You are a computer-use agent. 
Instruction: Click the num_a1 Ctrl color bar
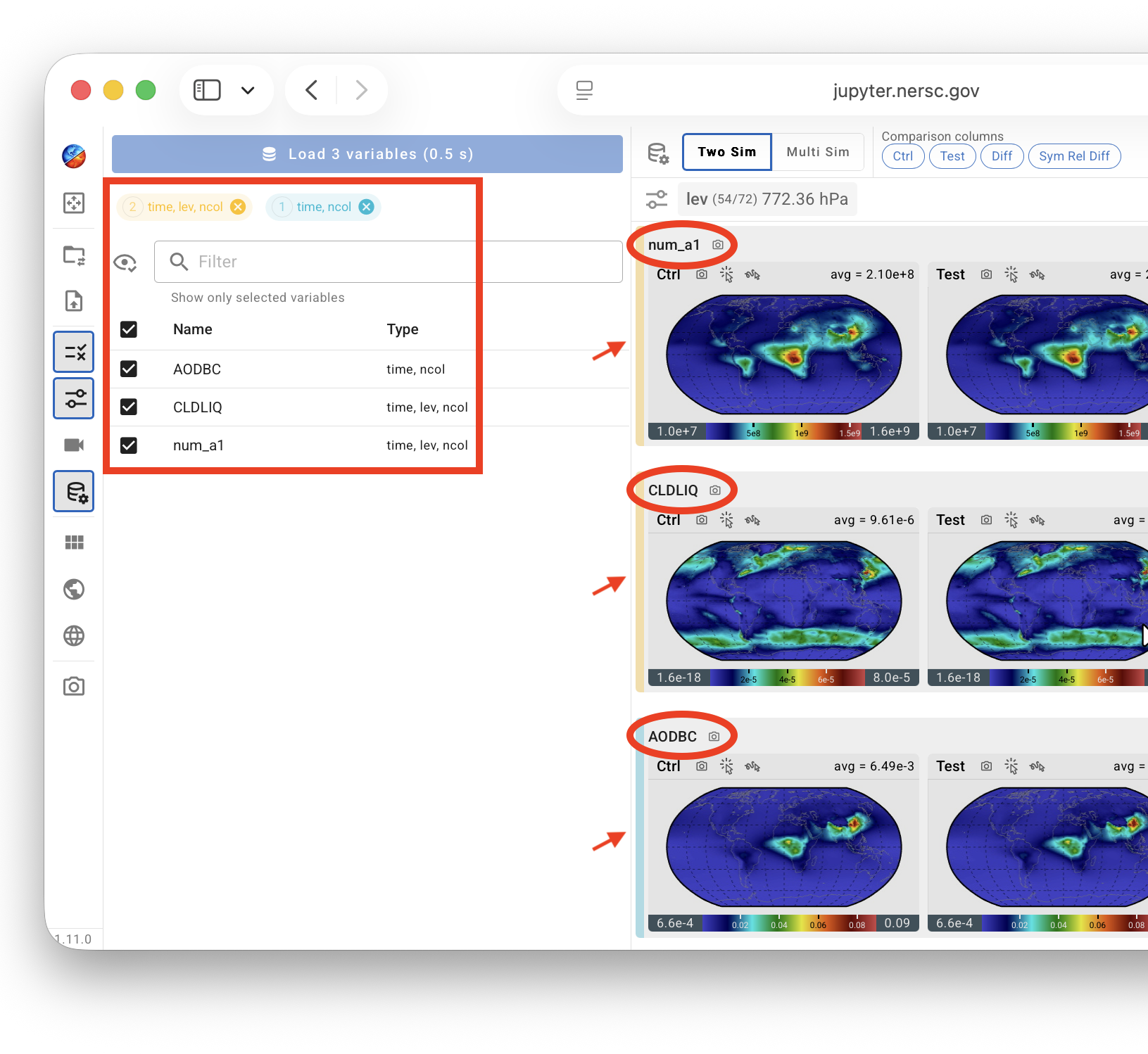click(x=783, y=431)
